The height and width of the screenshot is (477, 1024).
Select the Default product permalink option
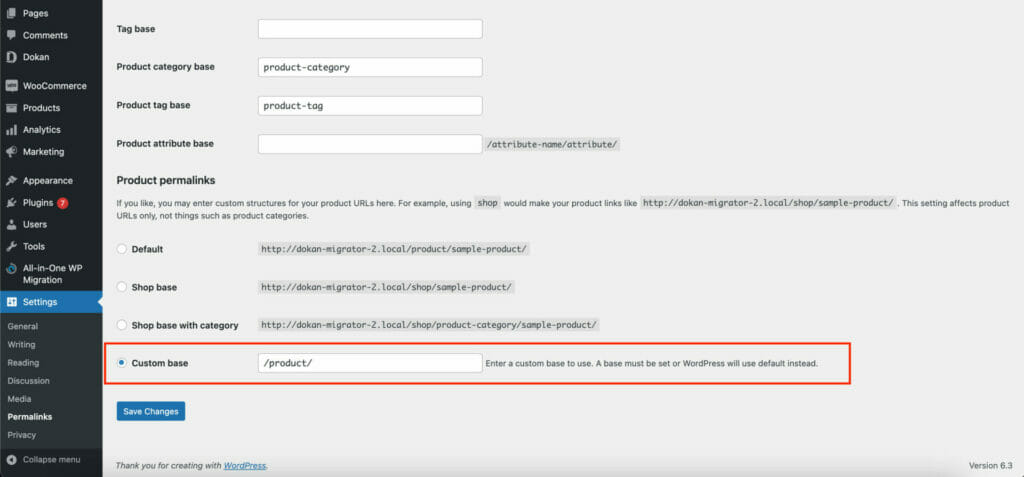coord(121,249)
